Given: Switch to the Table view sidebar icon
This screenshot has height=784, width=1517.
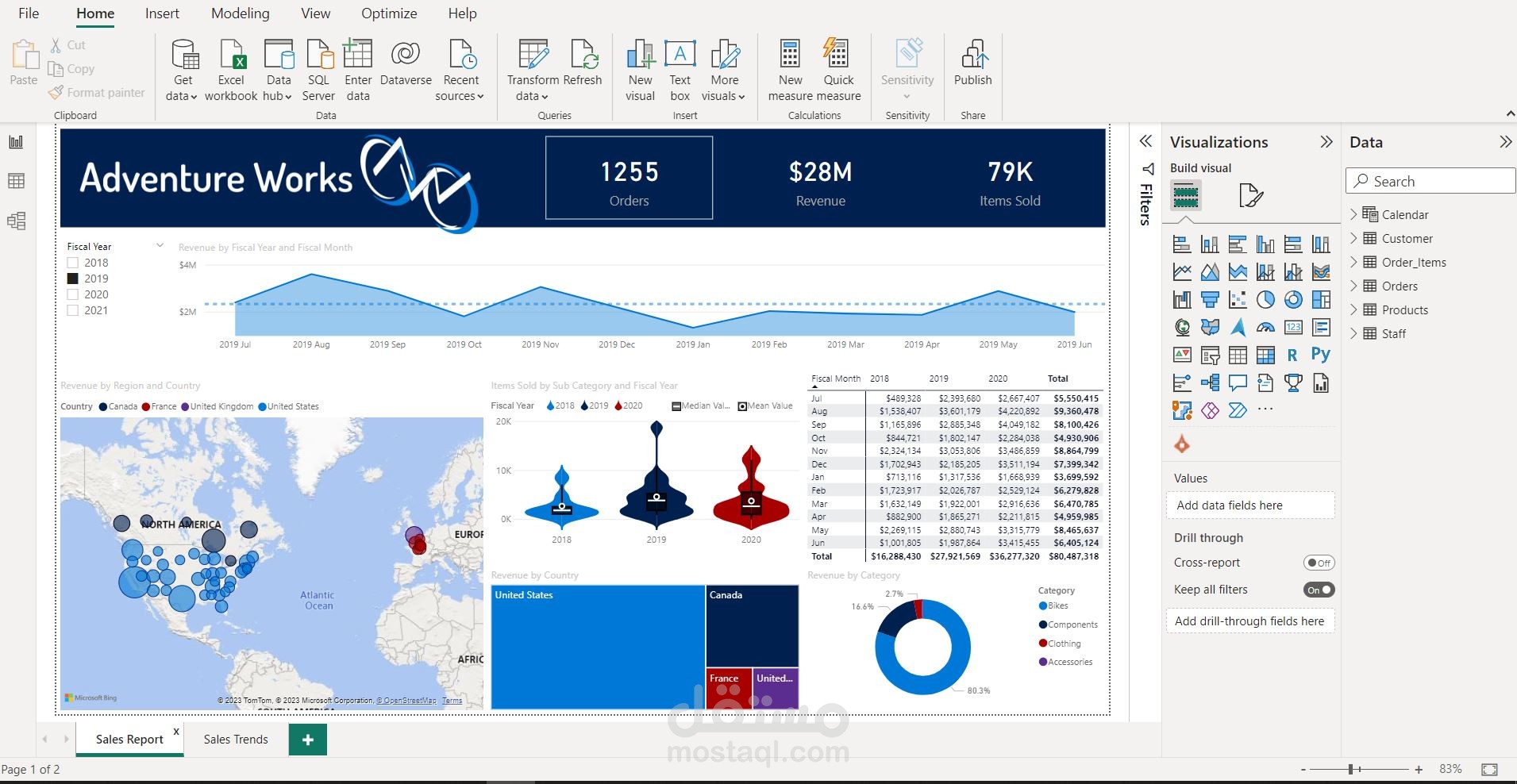Looking at the screenshot, I should tap(16, 181).
